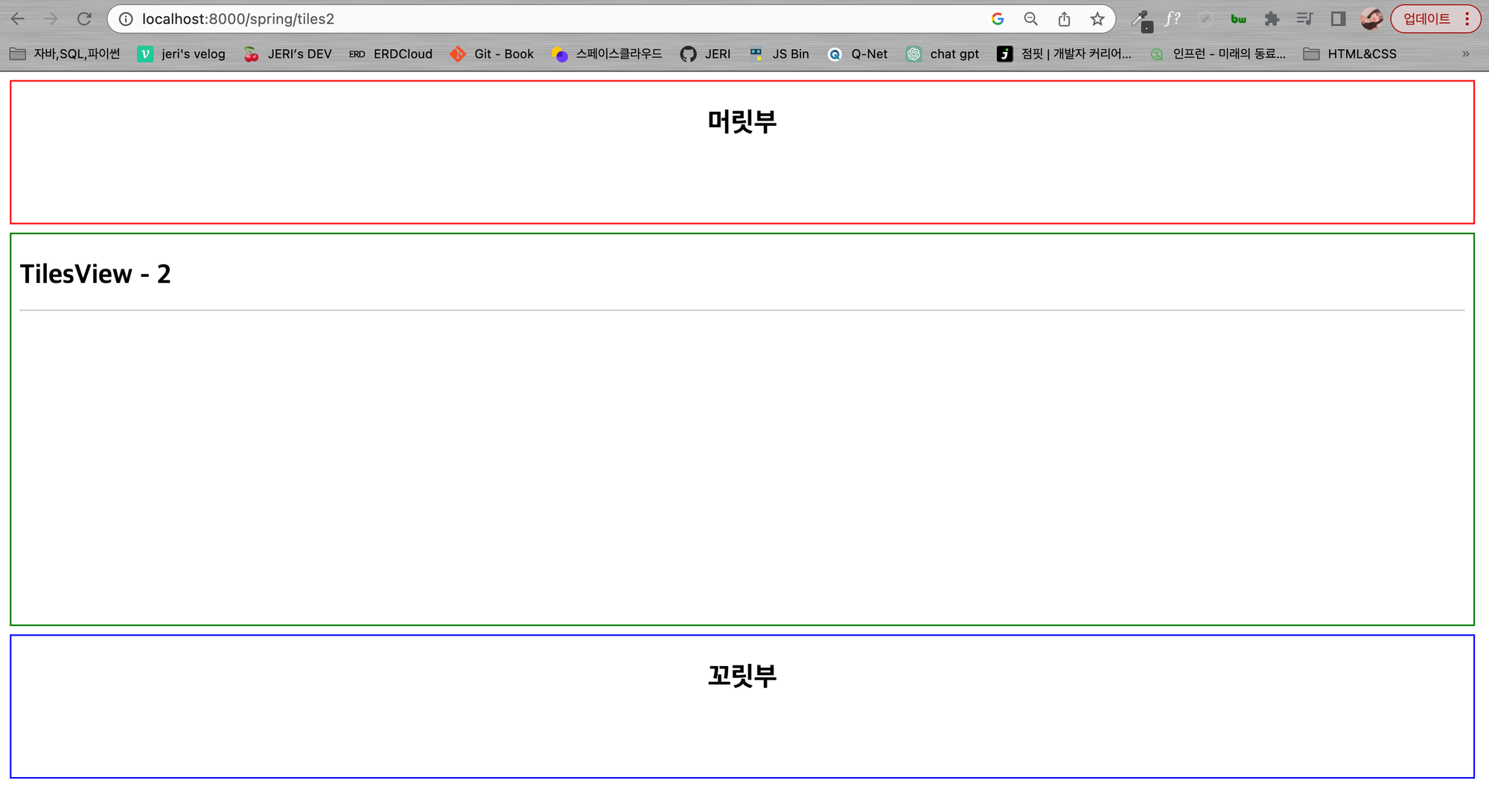Open the jeri's velog bookmark
The height and width of the screenshot is (812, 1489).
[182, 54]
